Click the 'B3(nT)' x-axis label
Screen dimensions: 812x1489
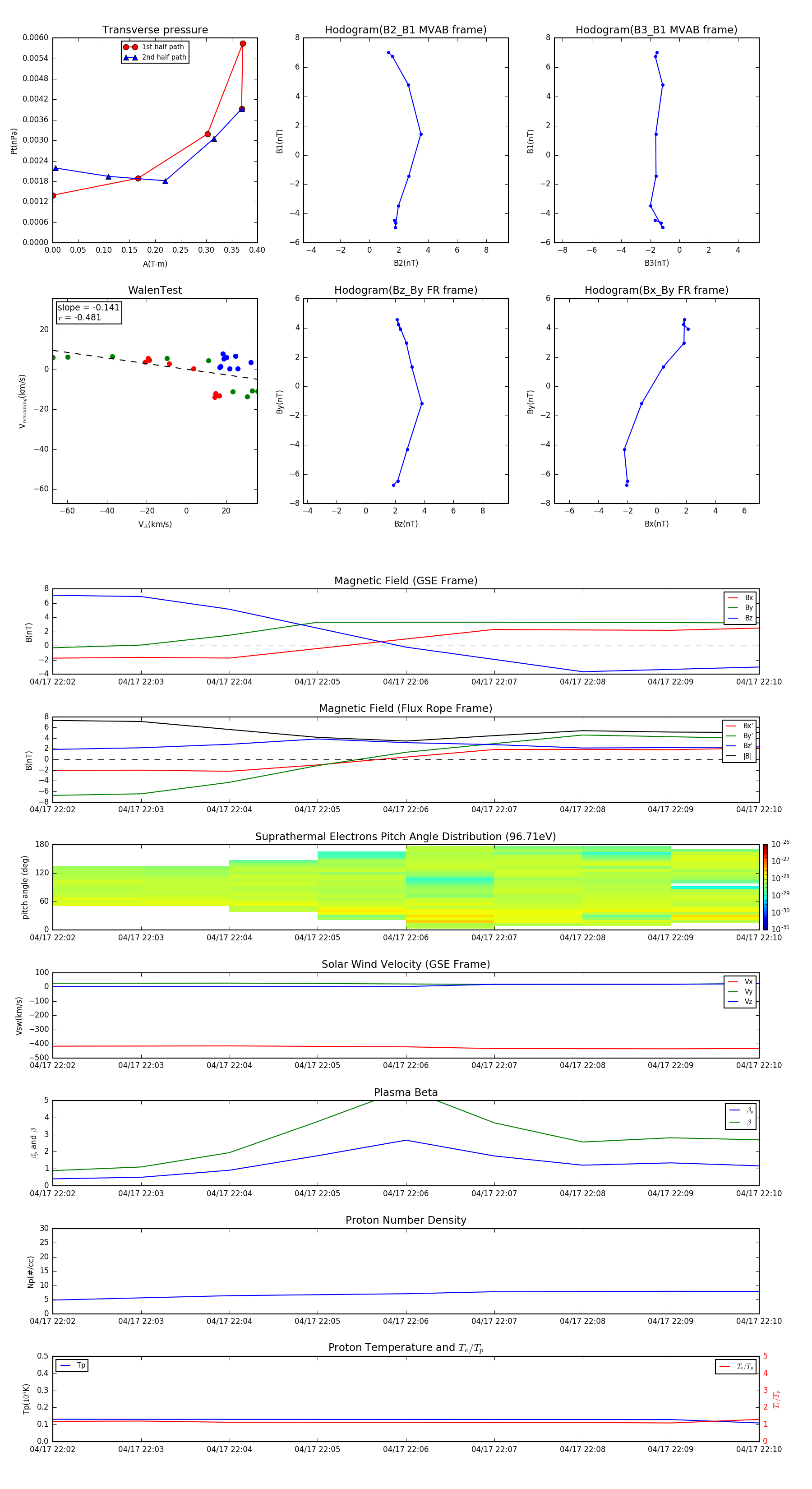coord(656,263)
